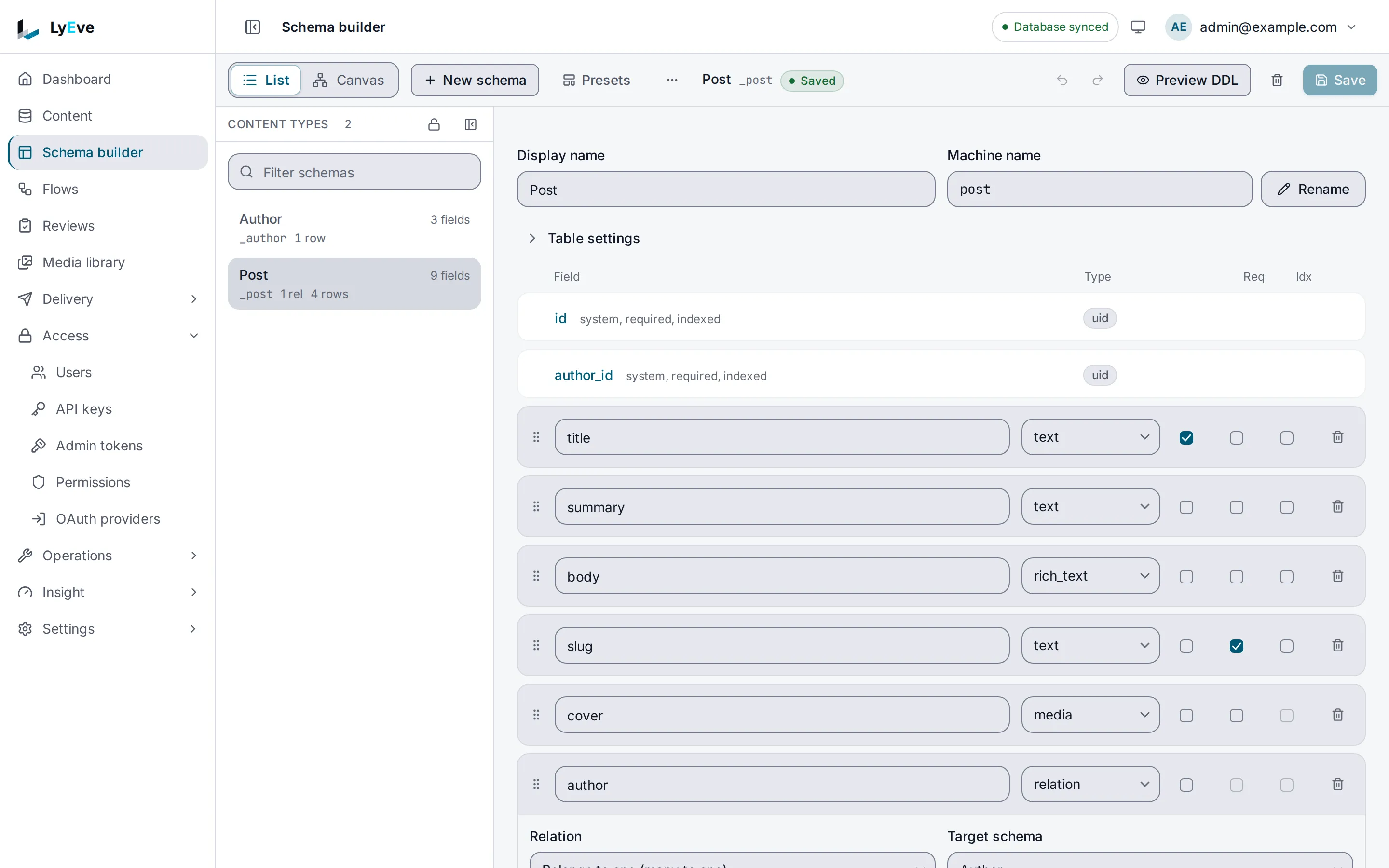Change the media type dropdown for cover
This screenshot has height=868, width=1389.
(1090, 715)
